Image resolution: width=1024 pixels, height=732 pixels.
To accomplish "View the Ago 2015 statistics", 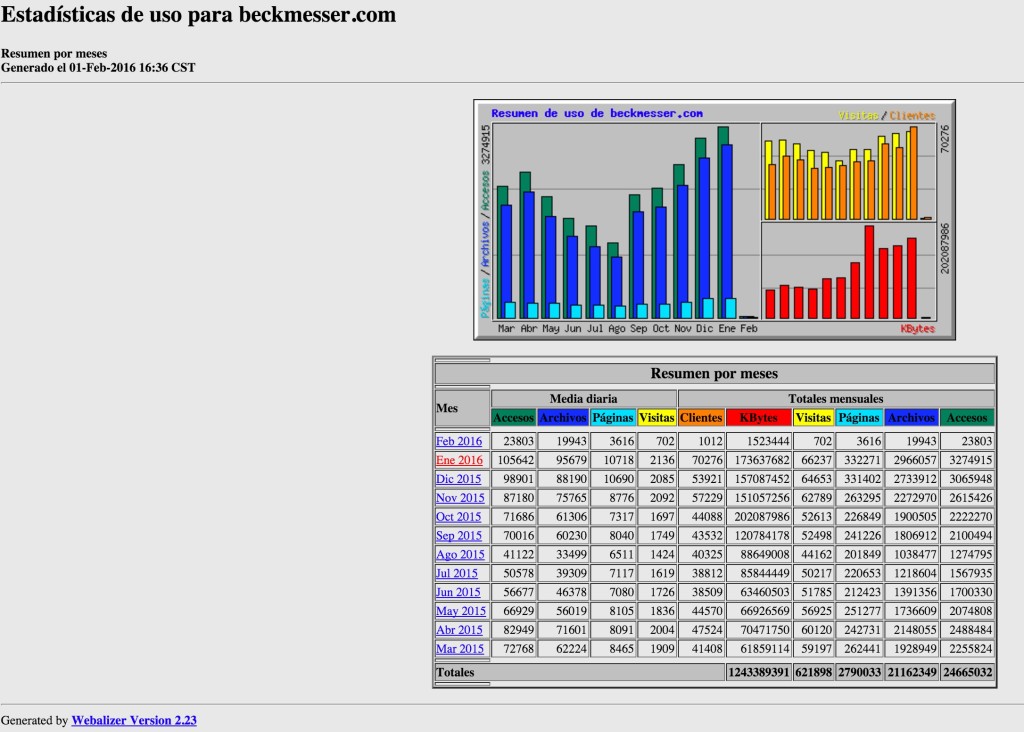I will tap(460, 555).
